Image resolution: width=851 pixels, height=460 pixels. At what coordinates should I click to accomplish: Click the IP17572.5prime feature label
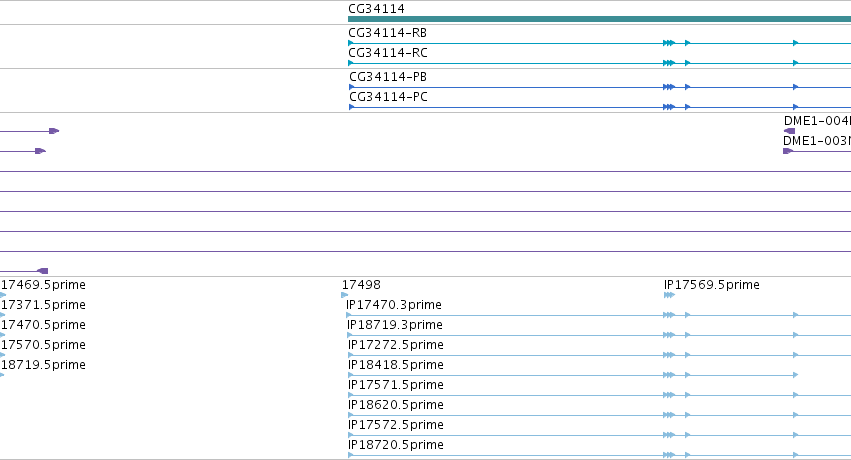[396, 425]
